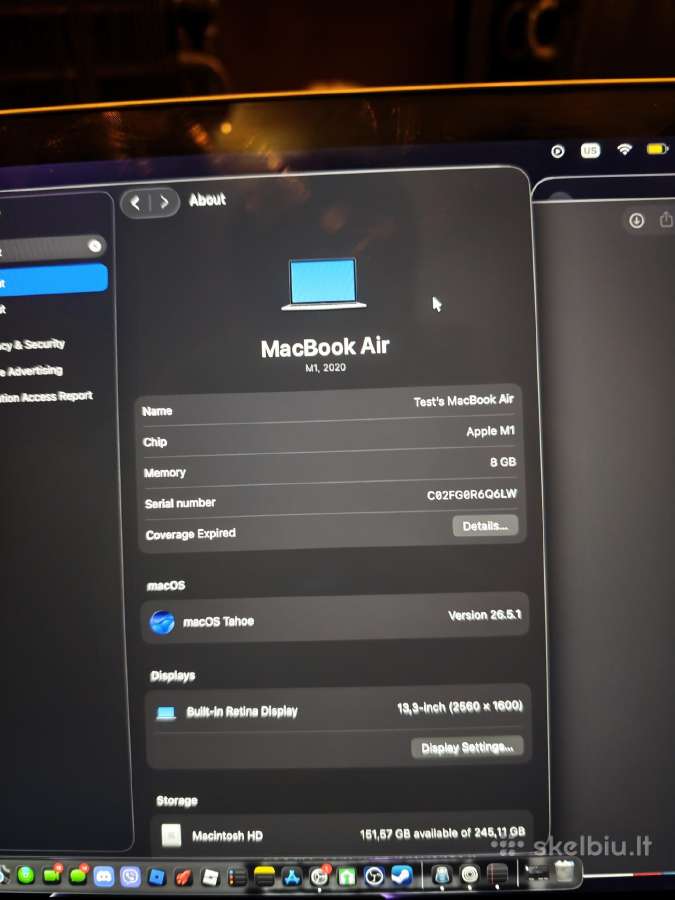Click the Macintosh HD drive icon
675x900 pixels.
pos(171,835)
